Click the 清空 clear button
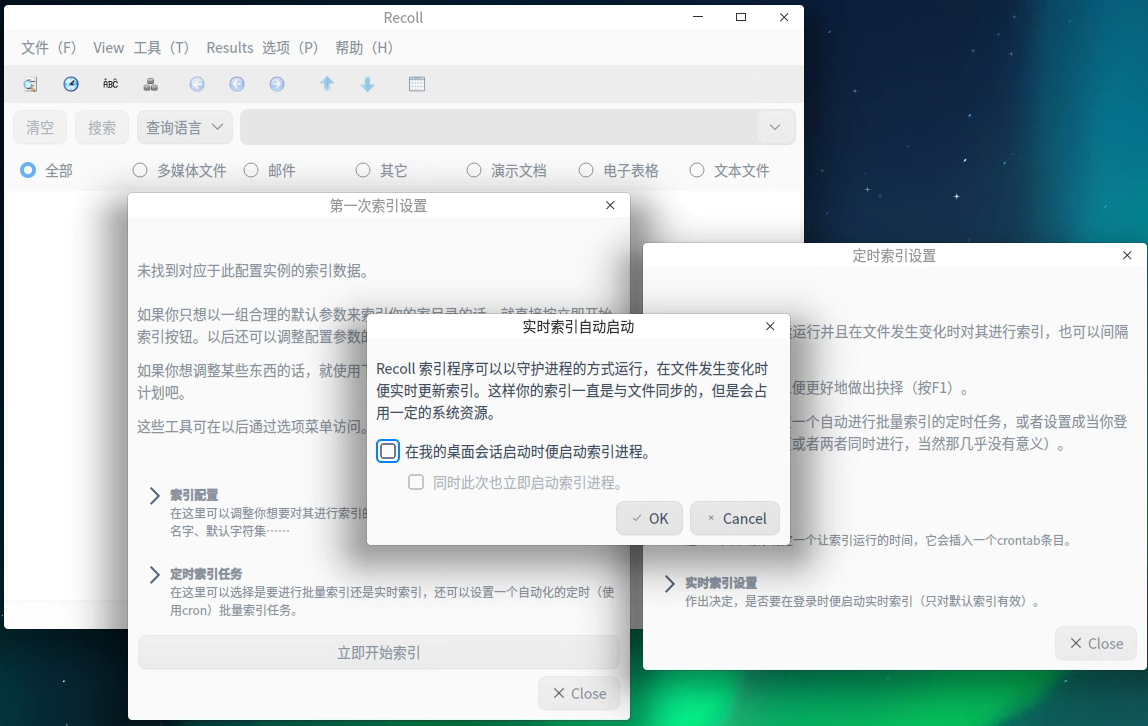Screen dimensions: 1148x726 click(x=40, y=127)
